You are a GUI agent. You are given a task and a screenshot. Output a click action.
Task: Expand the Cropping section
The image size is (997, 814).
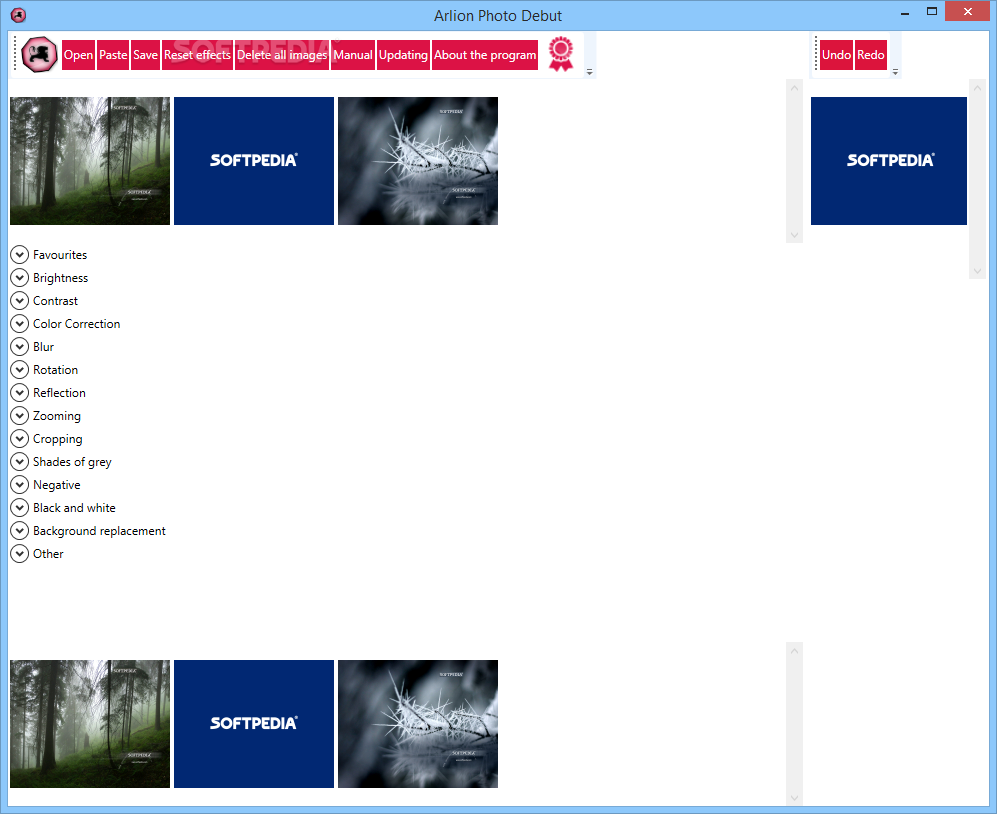20,438
